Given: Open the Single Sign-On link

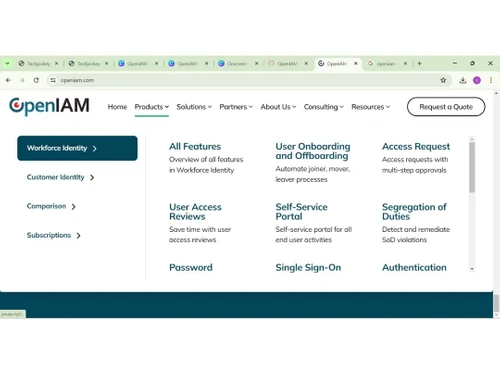Looking at the screenshot, I should click(x=308, y=267).
